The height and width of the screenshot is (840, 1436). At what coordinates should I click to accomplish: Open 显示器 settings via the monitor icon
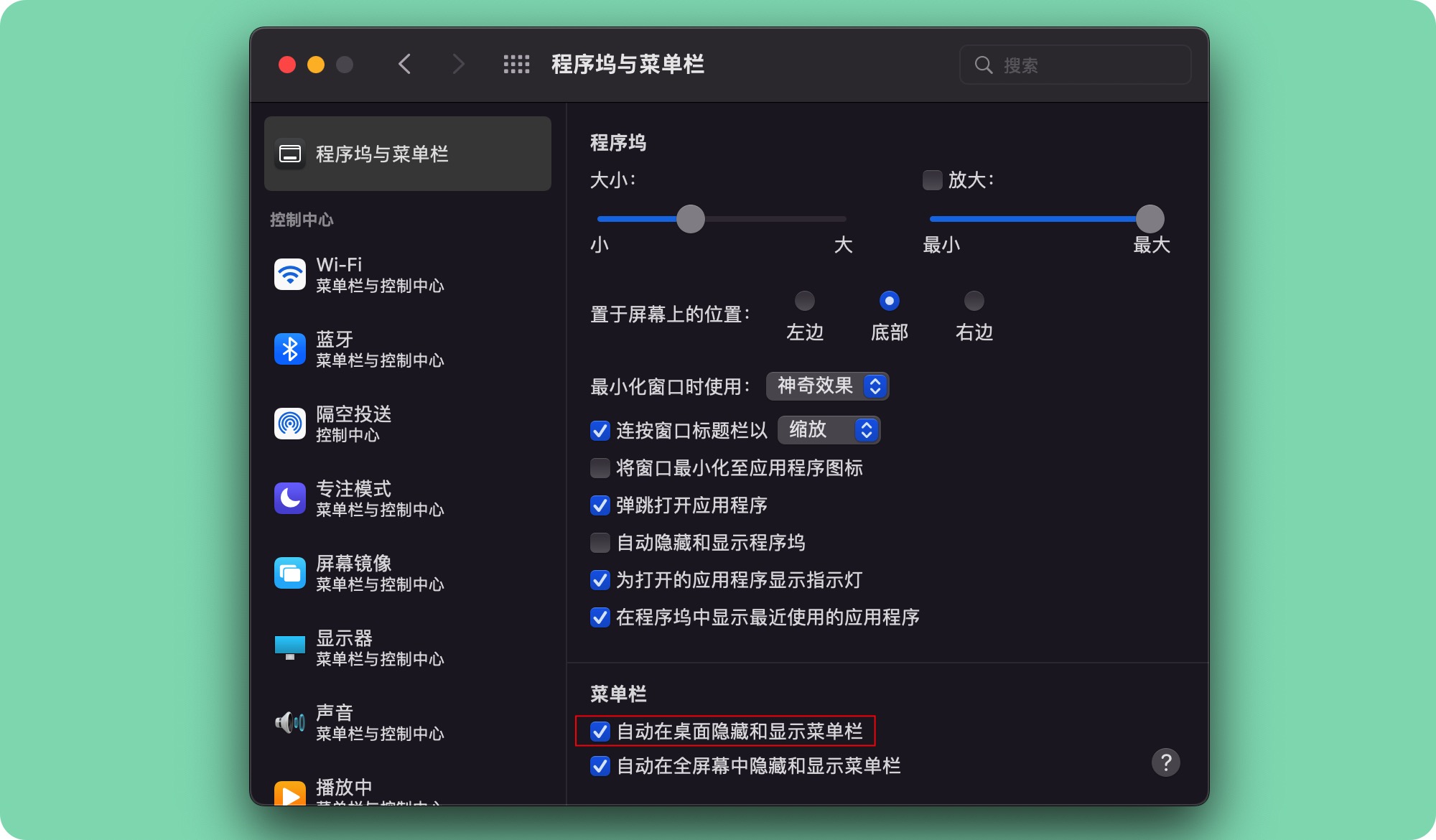click(290, 647)
